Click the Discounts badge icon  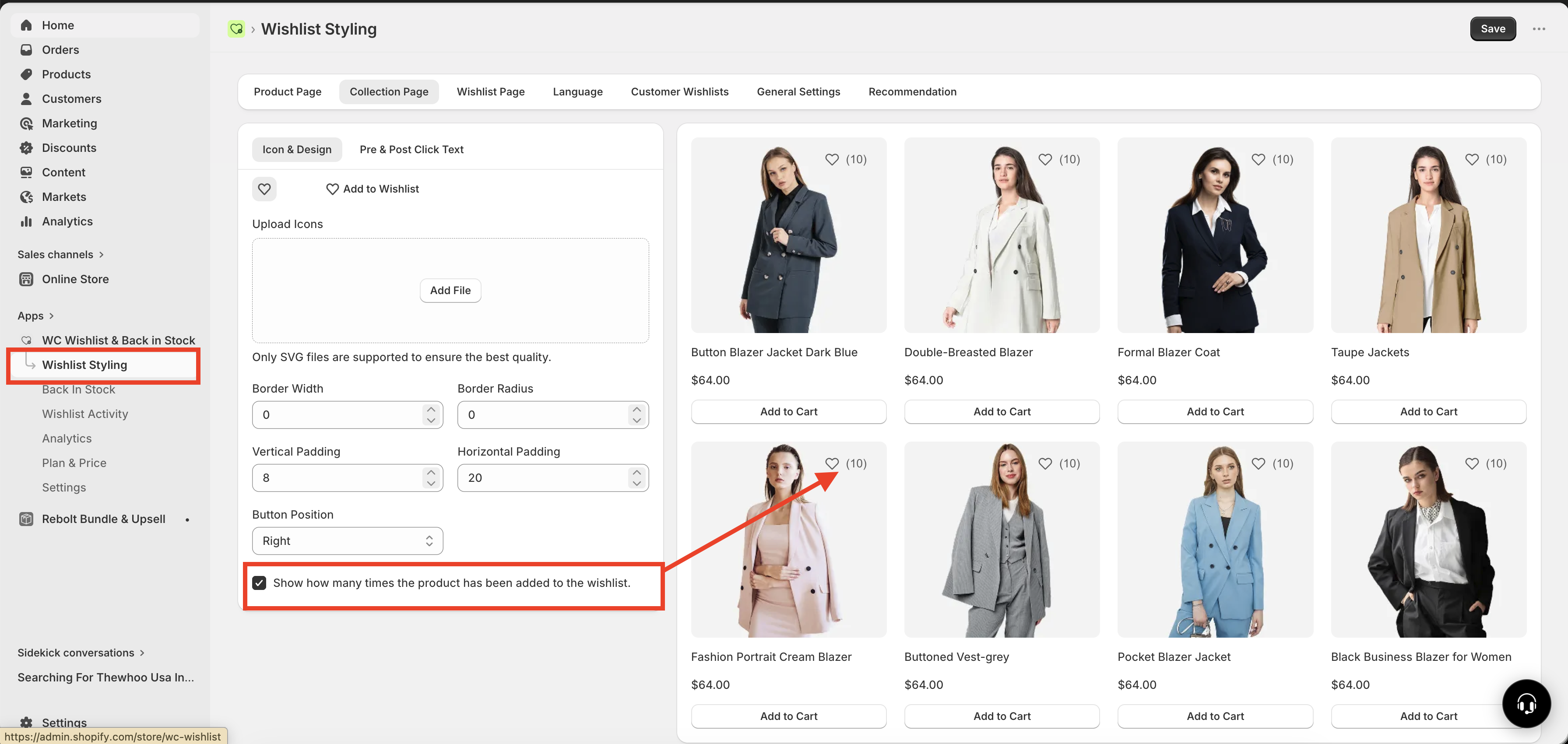[x=26, y=148]
